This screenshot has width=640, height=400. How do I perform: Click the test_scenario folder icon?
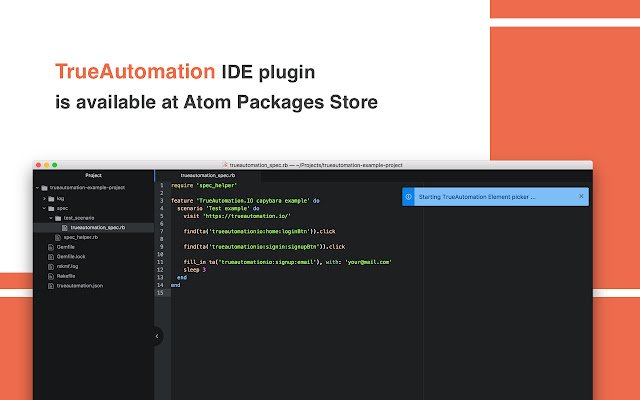(58, 218)
